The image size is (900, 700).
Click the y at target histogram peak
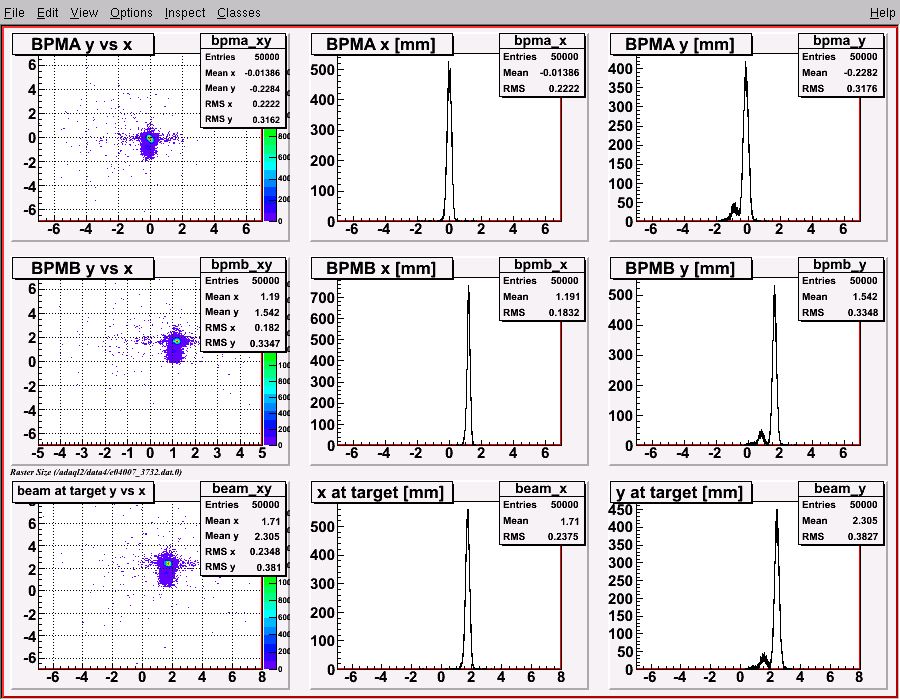point(777,512)
